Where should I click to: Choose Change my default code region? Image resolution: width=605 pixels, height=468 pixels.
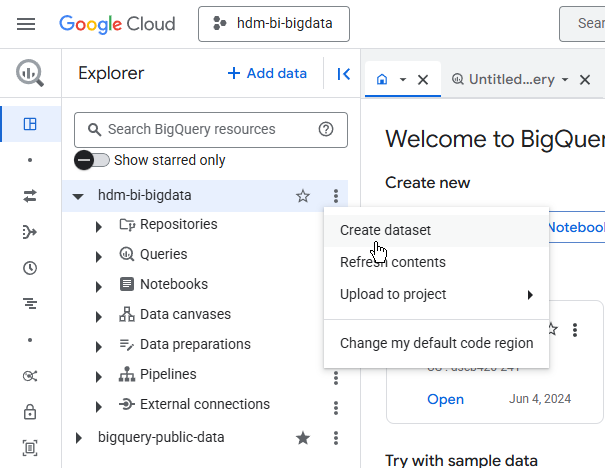(x=436, y=343)
